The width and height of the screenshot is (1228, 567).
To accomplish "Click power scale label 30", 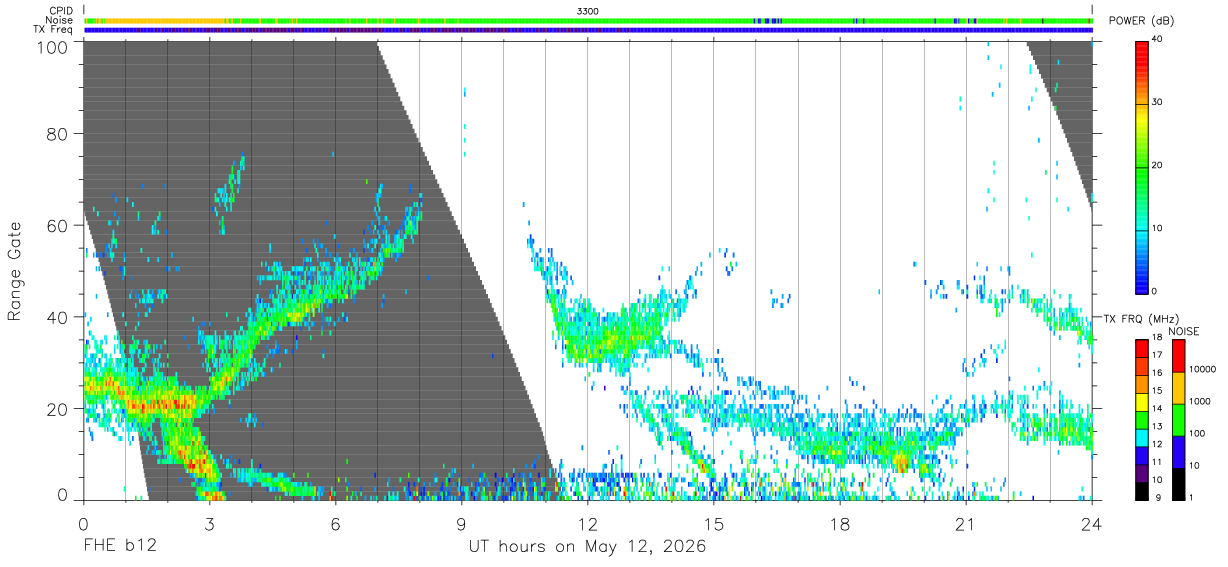I will pos(1159,103).
